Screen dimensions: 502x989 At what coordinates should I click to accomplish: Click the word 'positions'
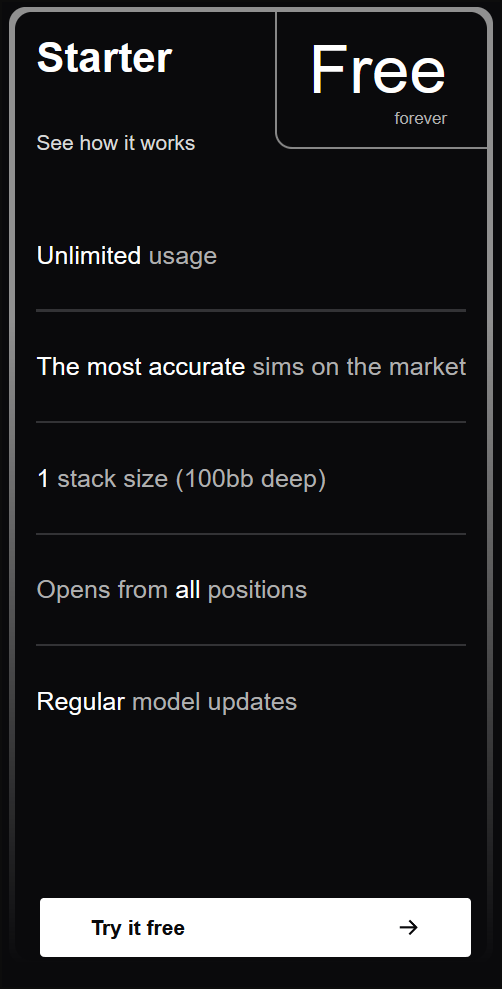pos(257,591)
